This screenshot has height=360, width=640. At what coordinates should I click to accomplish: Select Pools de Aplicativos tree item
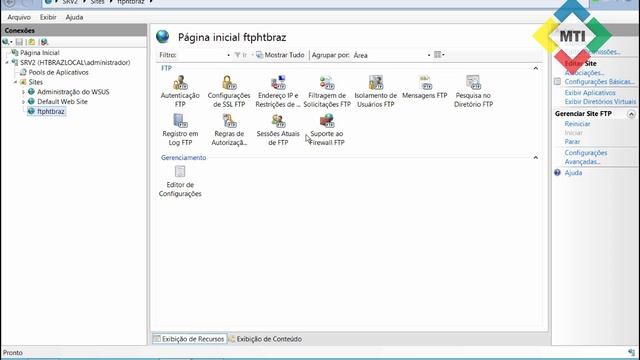[x=58, y=72]
